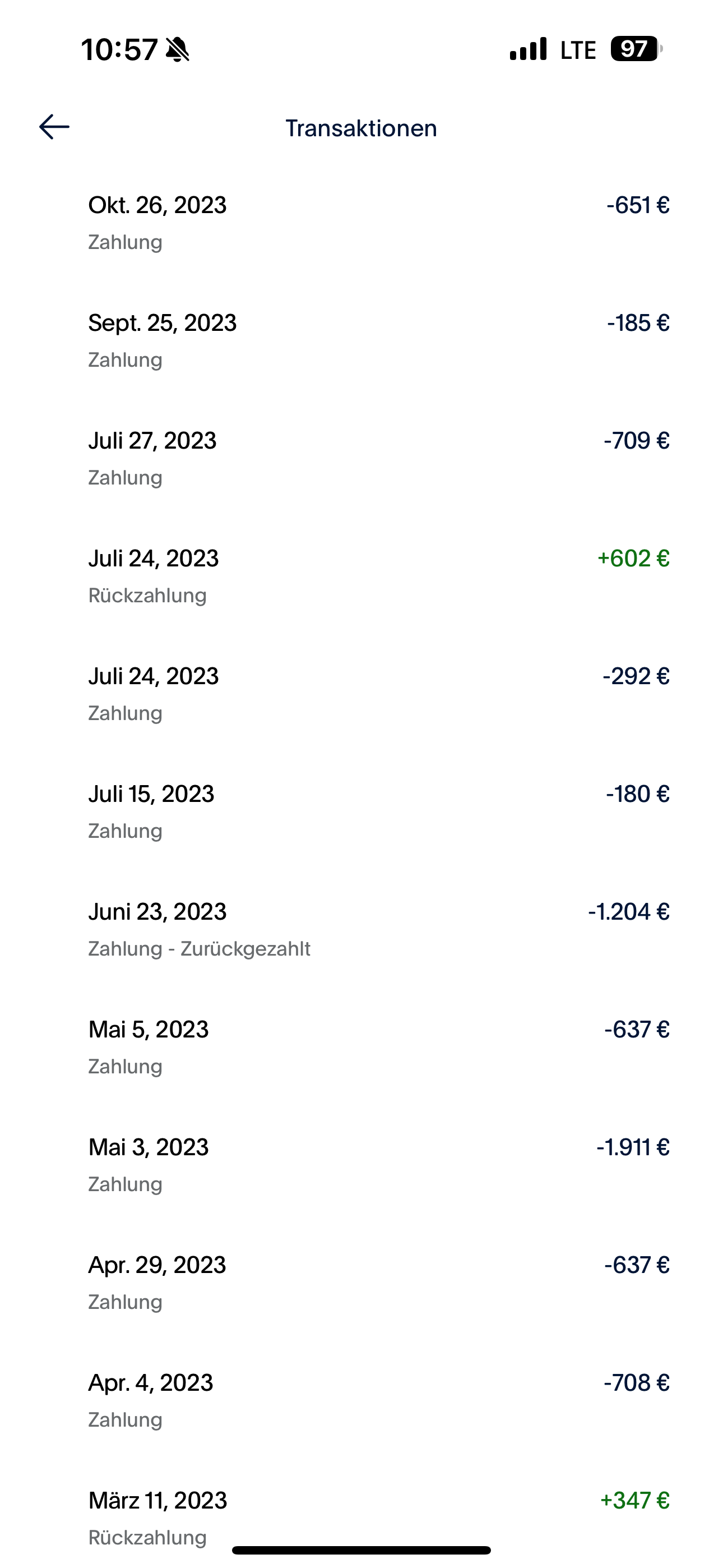The width and height of the screenshot is (723, 1568).
Task: Open the Okt. 26, 2023 payment
Action: pos(377,222)
